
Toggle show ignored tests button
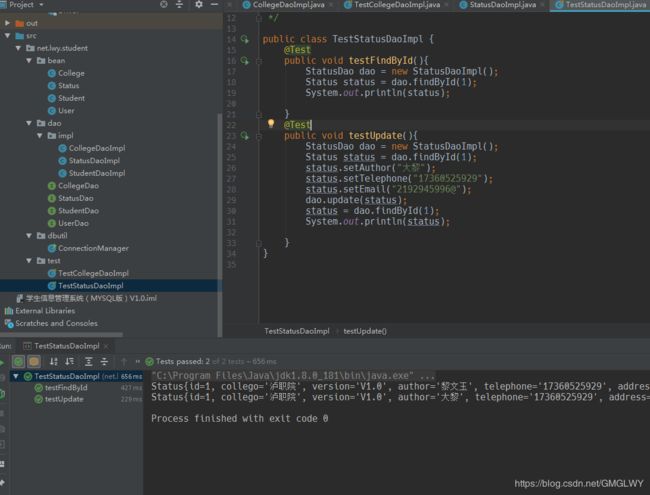(x=34, y=362)
